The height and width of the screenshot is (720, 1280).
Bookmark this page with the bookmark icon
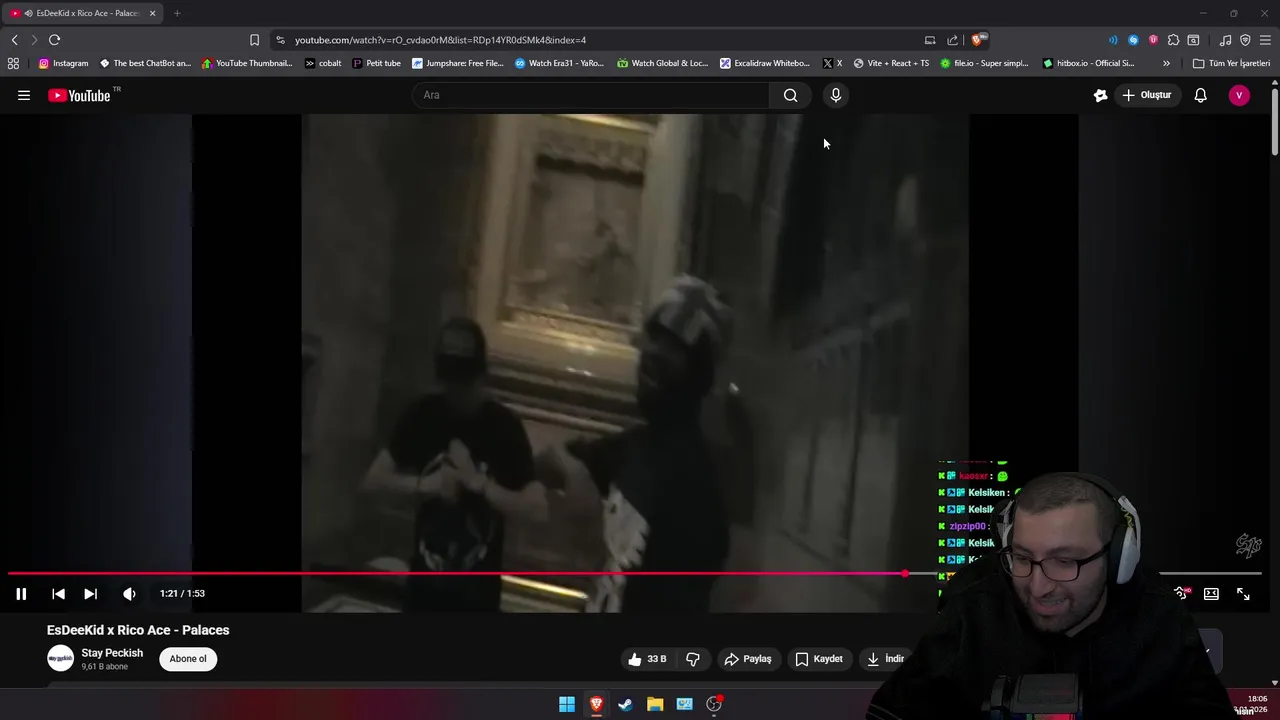click(254, 40)
